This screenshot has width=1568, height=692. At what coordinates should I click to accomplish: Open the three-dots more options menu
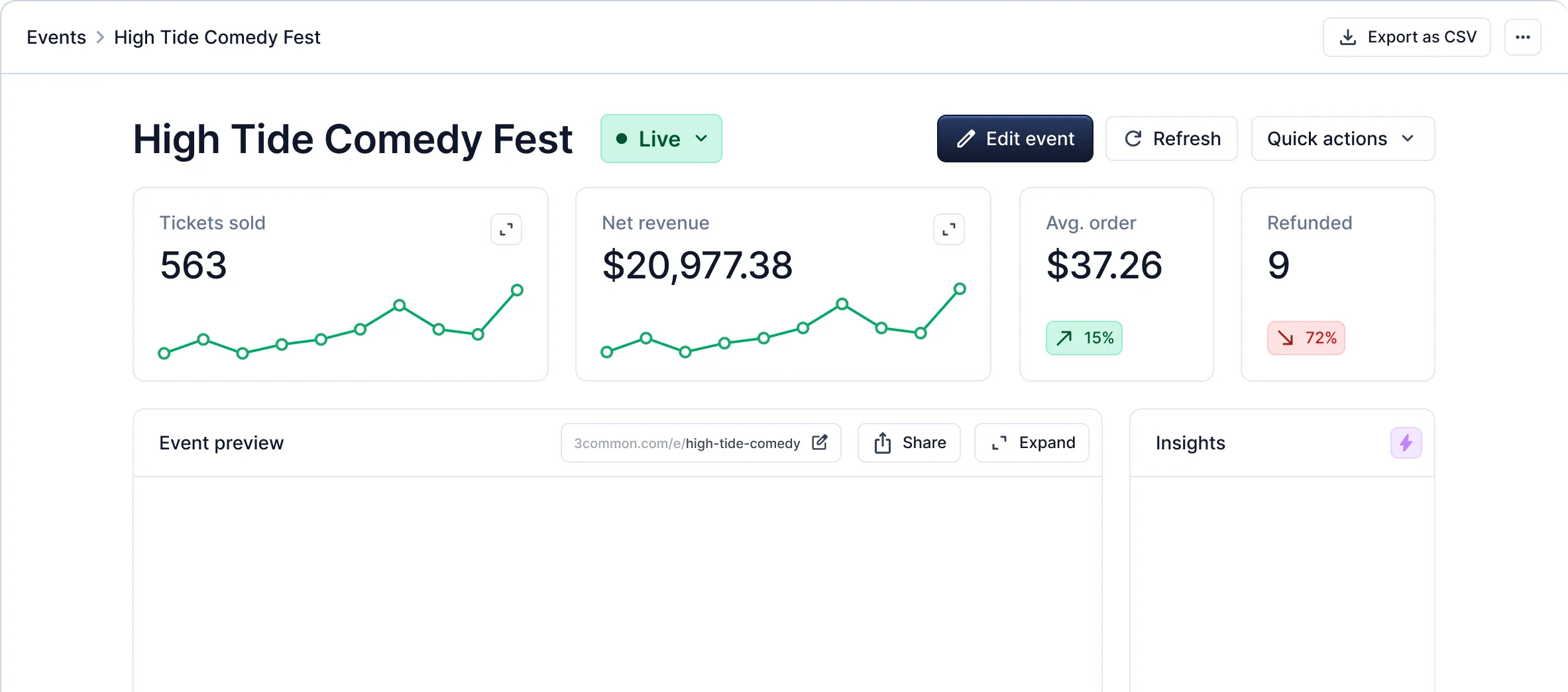tap(1522, 37)
